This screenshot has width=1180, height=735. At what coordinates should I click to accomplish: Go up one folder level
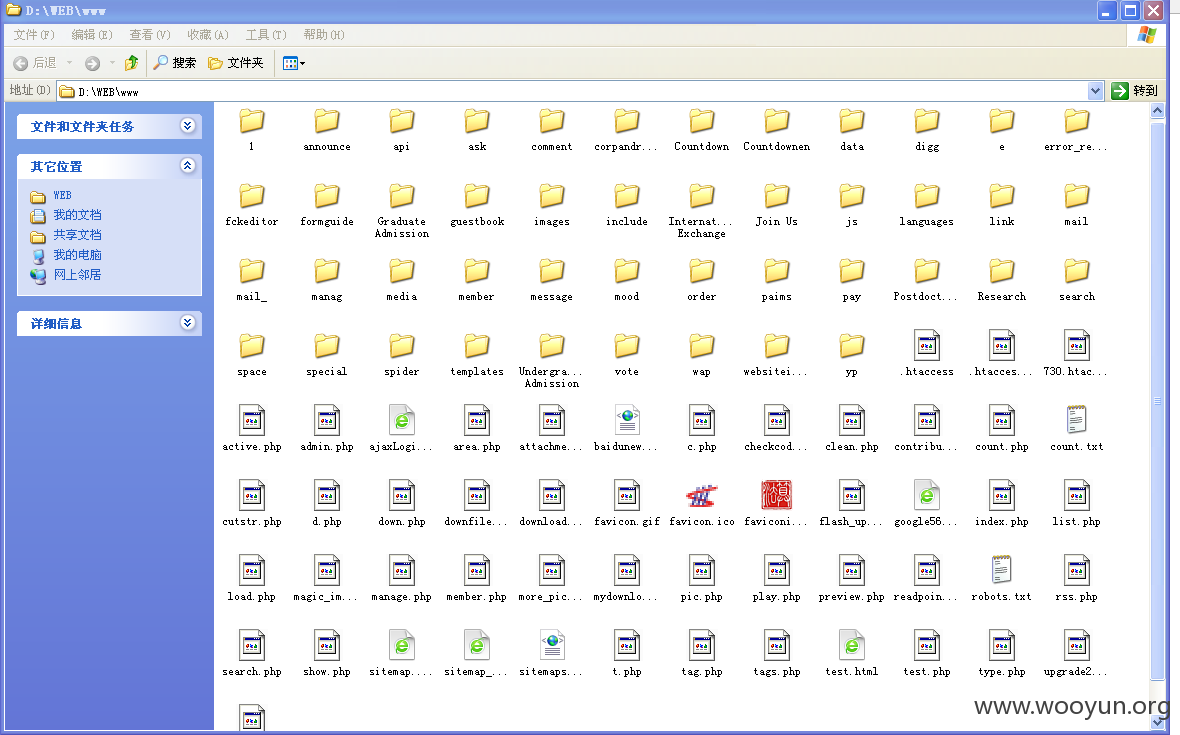coord(131,63)
